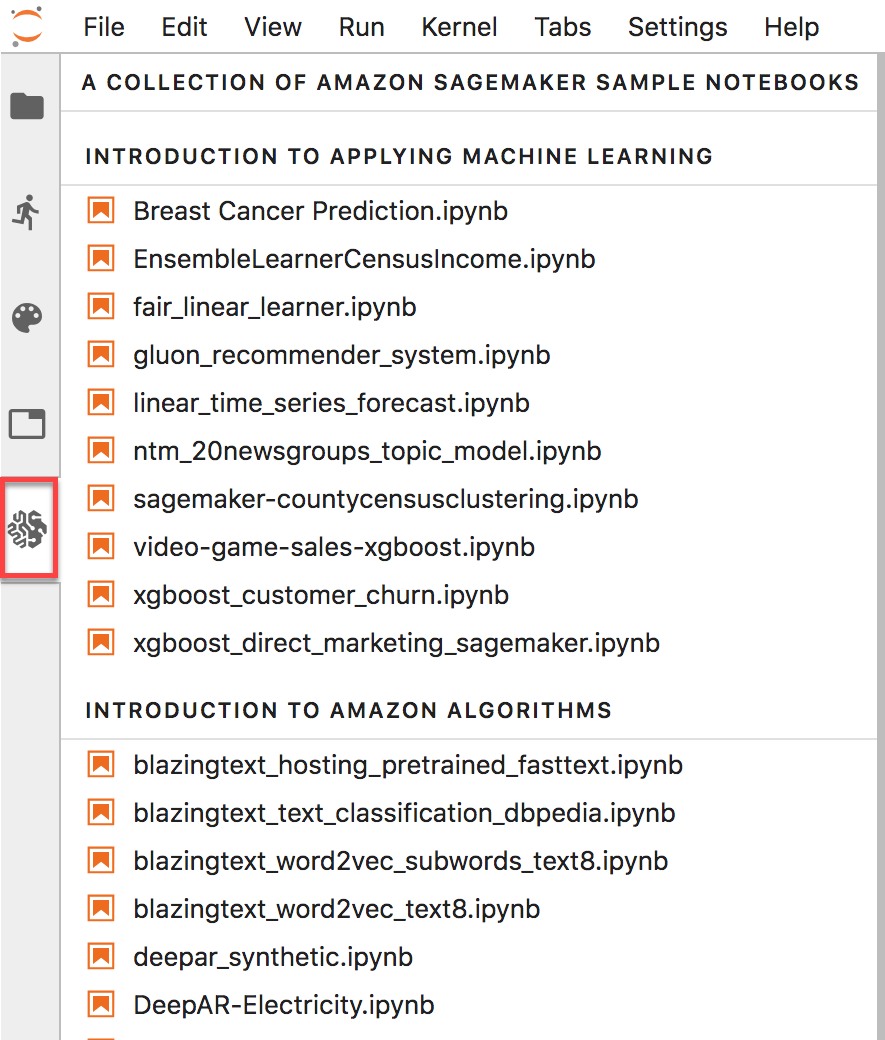This screenshot has width=885, height=1040.
Task: Open blazingtext_word2vec_text8.ipynb
Action: pos(336,909)
